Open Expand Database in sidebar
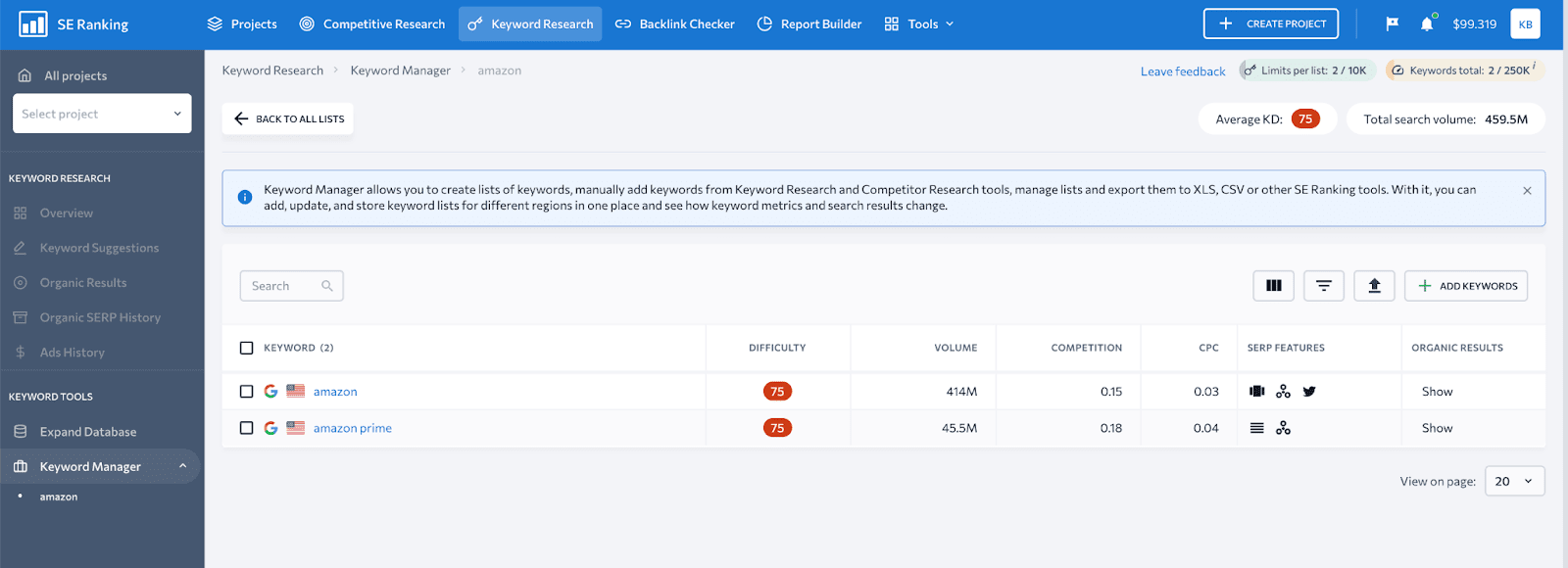This screenshot has height=568, width=1568. (88, 432)
